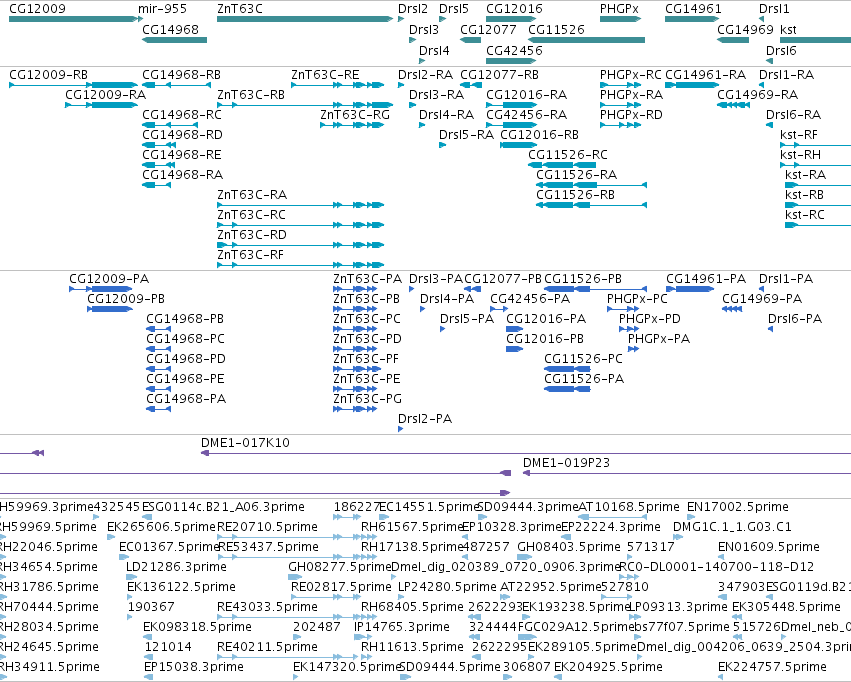Click the Drsl5 gene label
Screen dimensions: 851x682
click(454, 9)
